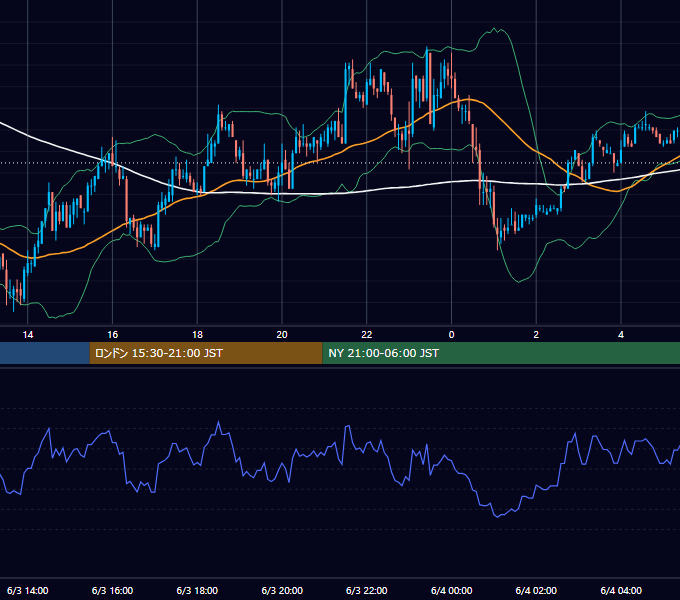Click the price axis hour label 14
The height and width of the screenshot is (600, 680).
click(x=28, y=335)
